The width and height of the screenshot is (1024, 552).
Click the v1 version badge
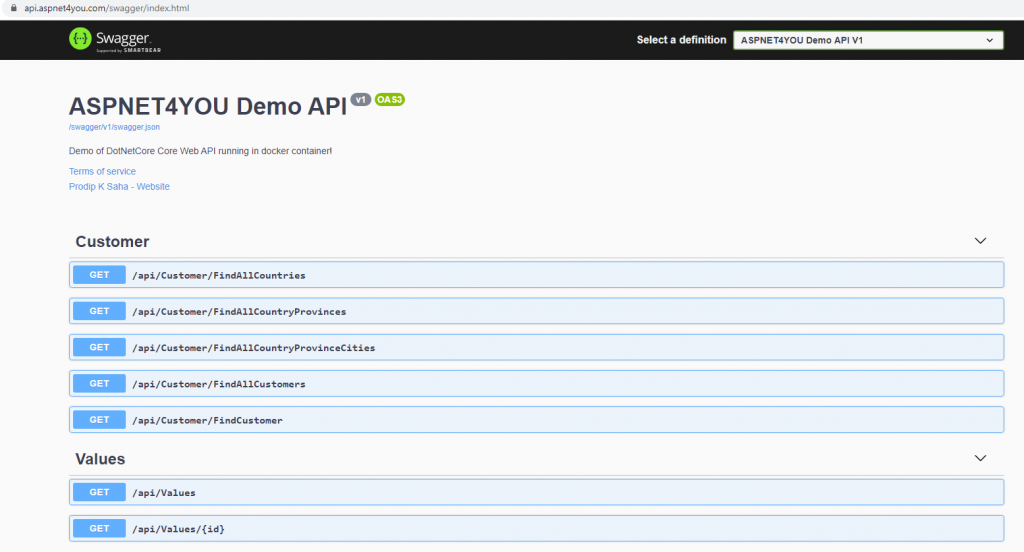coord(360,99)
